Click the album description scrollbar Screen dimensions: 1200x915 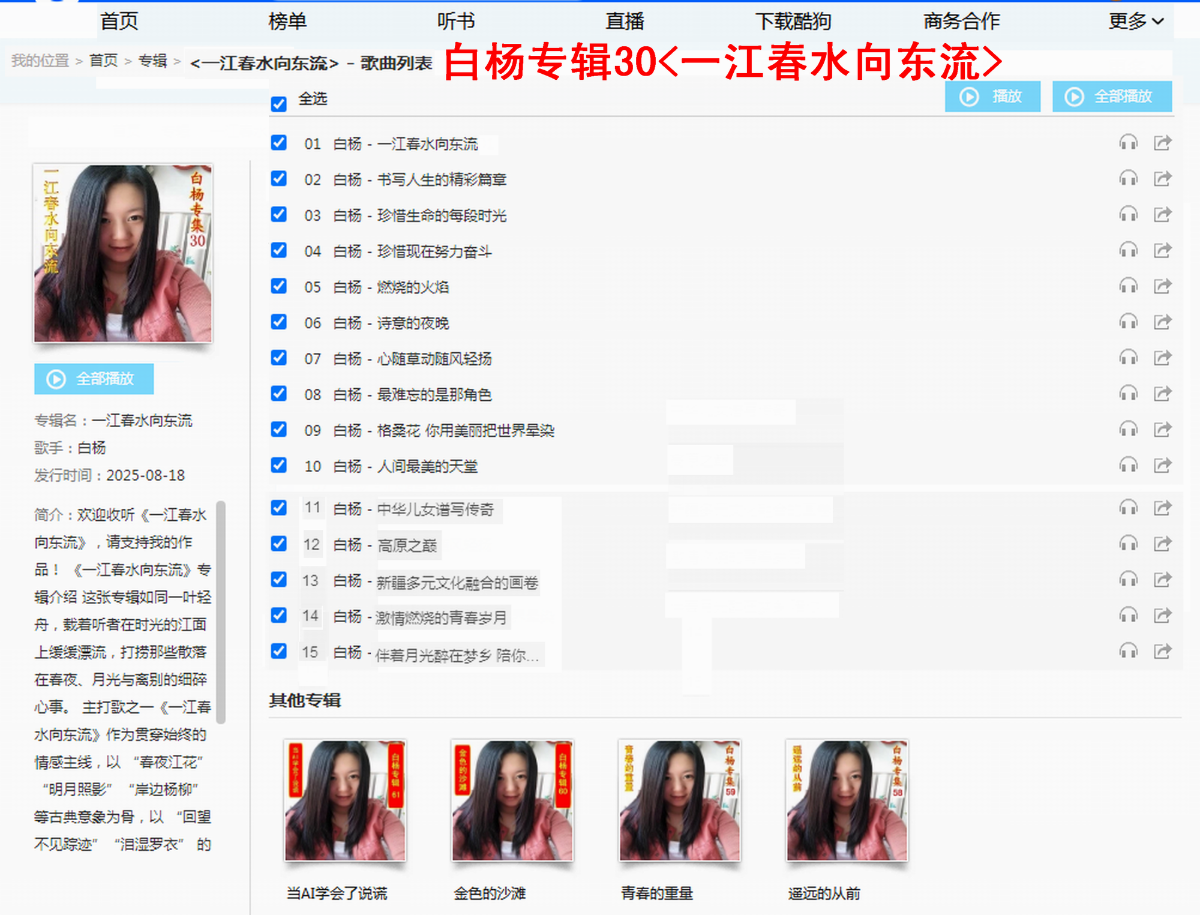tap(221, 612)
